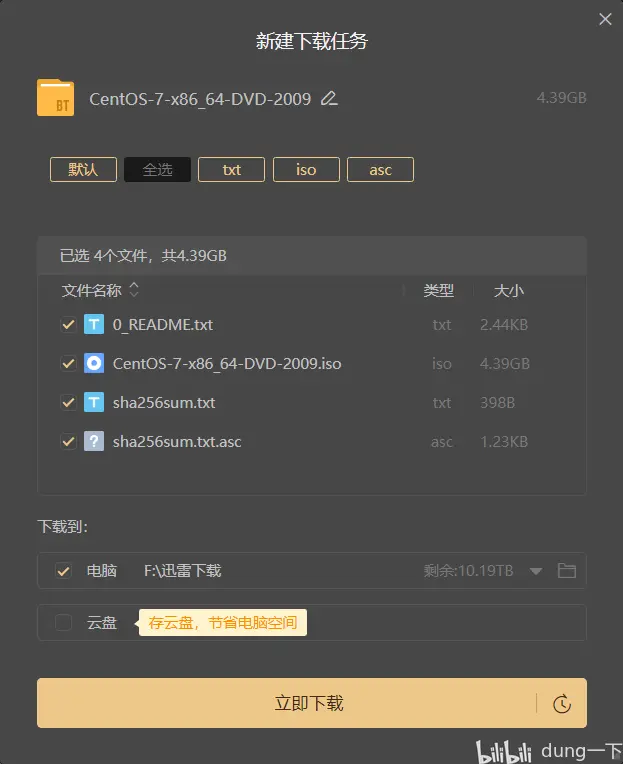
Task: Sort files by name arrows
Action: pos(134,290)
